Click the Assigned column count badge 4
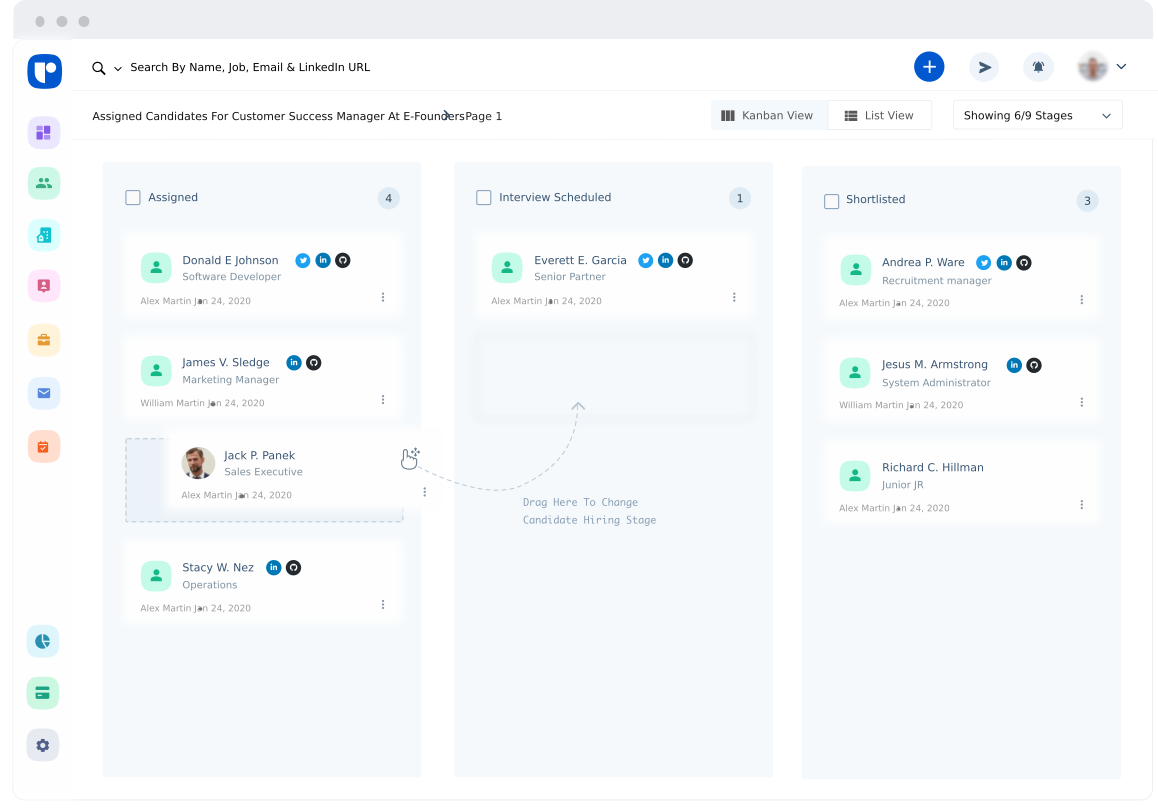 point(388,198)
